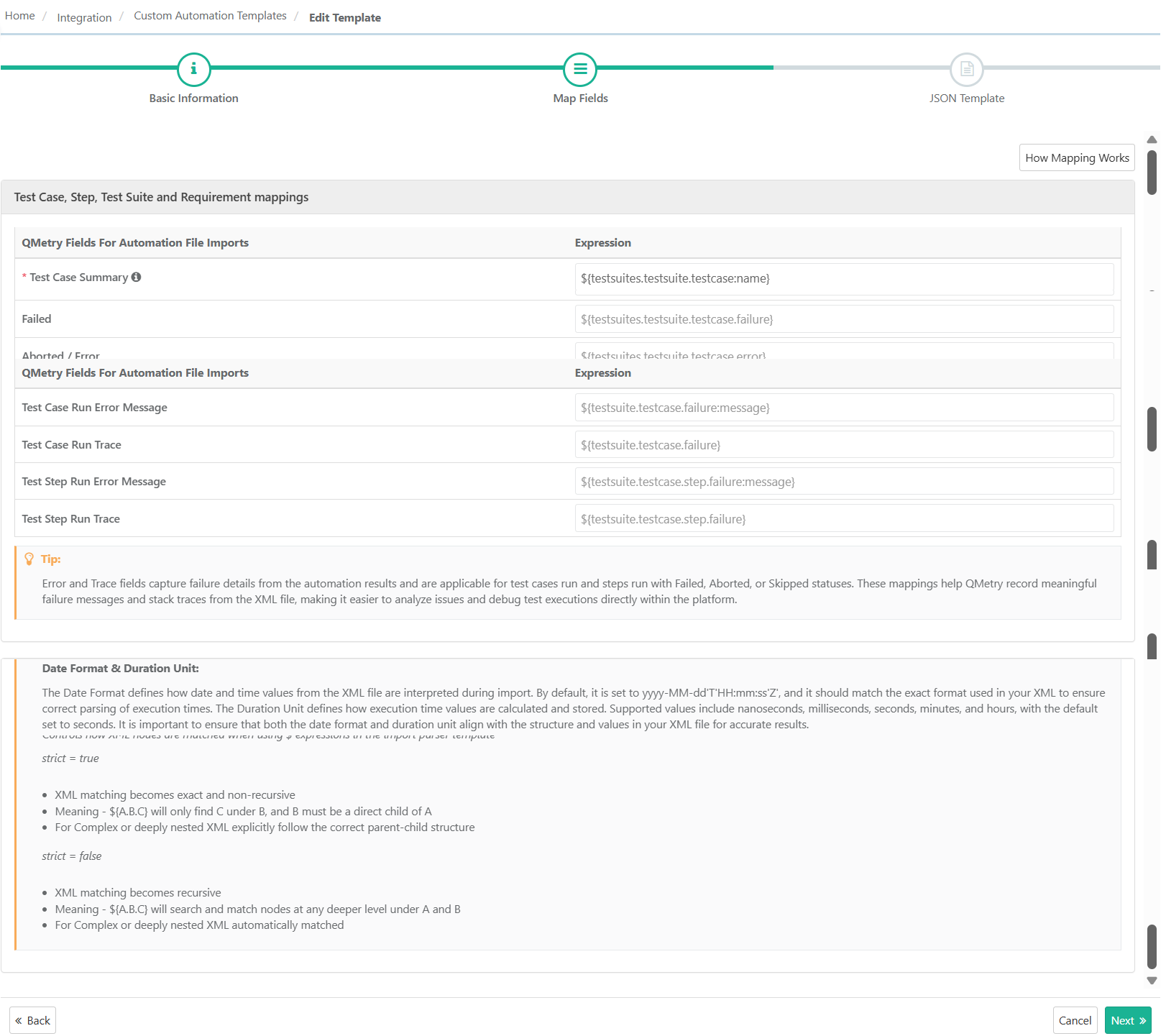Cancel template editing
Viewport: 1166px width, 1036px height.
click(x=1075, y=1020)
